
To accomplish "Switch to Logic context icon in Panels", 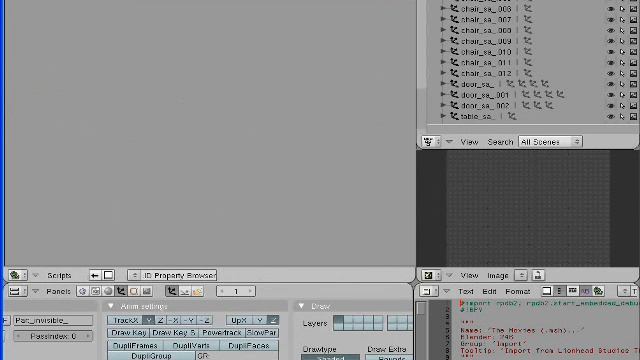I will coord(82,291).
